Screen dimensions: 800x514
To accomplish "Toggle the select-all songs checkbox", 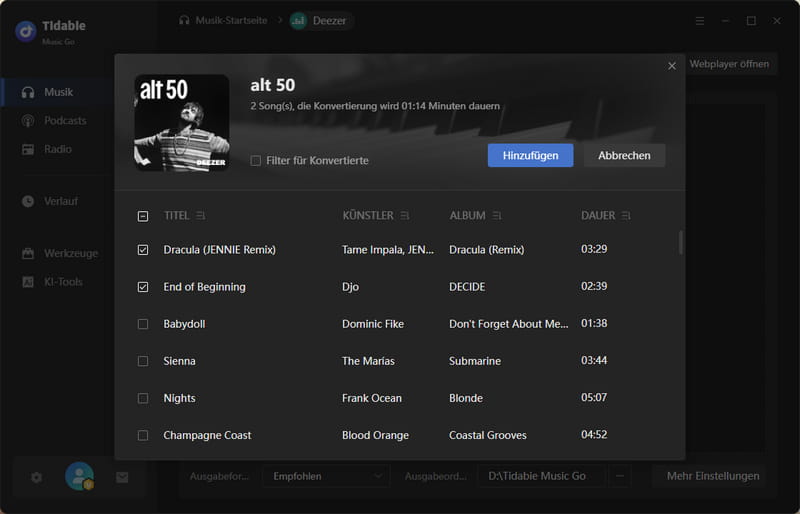I will point(143,216).
